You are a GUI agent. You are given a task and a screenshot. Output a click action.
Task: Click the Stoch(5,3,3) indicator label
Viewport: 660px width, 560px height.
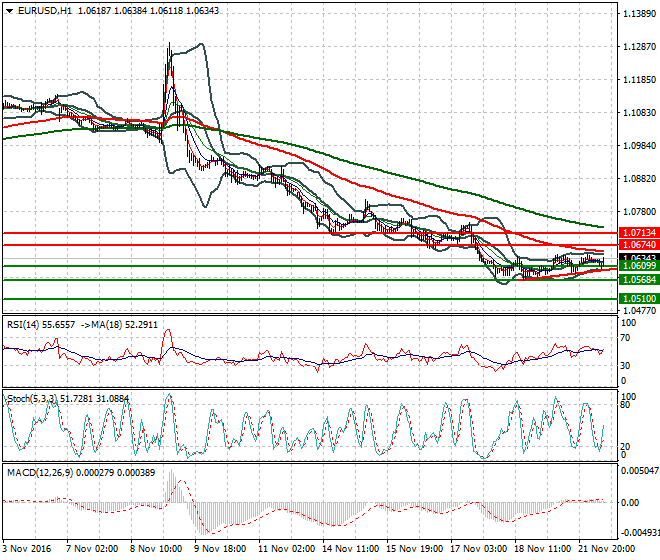[x=34, y=399]
